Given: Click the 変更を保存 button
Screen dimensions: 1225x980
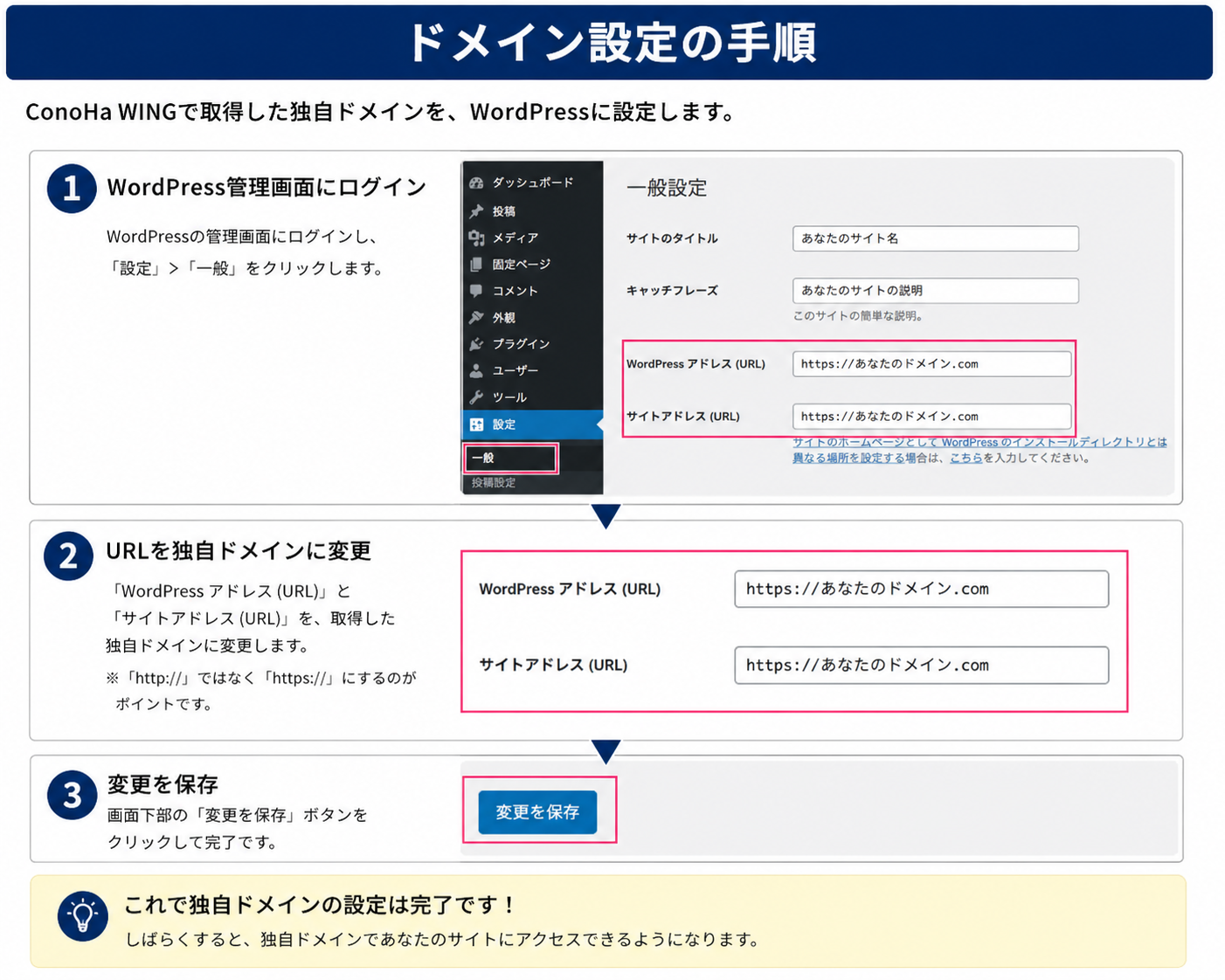Looking at the screenshot, I should coord(537,812).
